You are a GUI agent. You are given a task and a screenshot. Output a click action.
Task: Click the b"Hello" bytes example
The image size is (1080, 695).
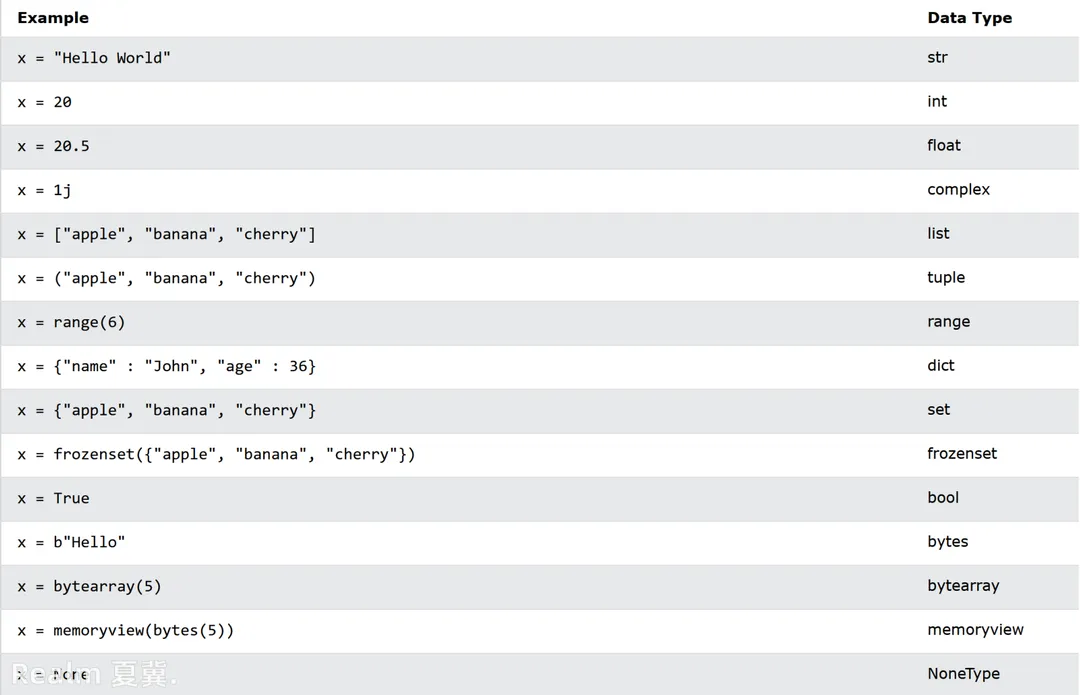(x=71, y=542)
